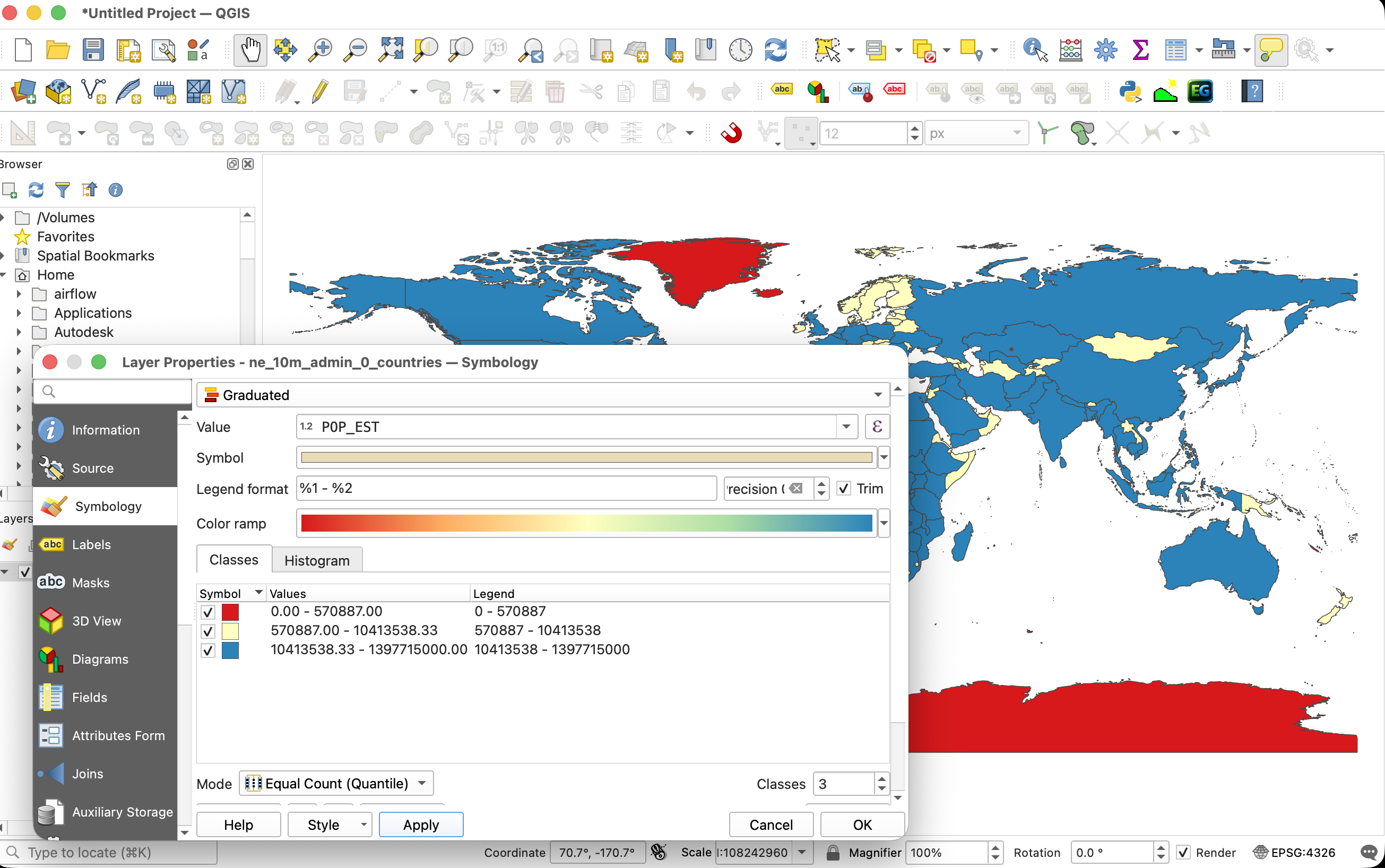The image size is (1385, 868).
Task: Open the Scale dropdown in status bar
Action: tap(802, 853)
